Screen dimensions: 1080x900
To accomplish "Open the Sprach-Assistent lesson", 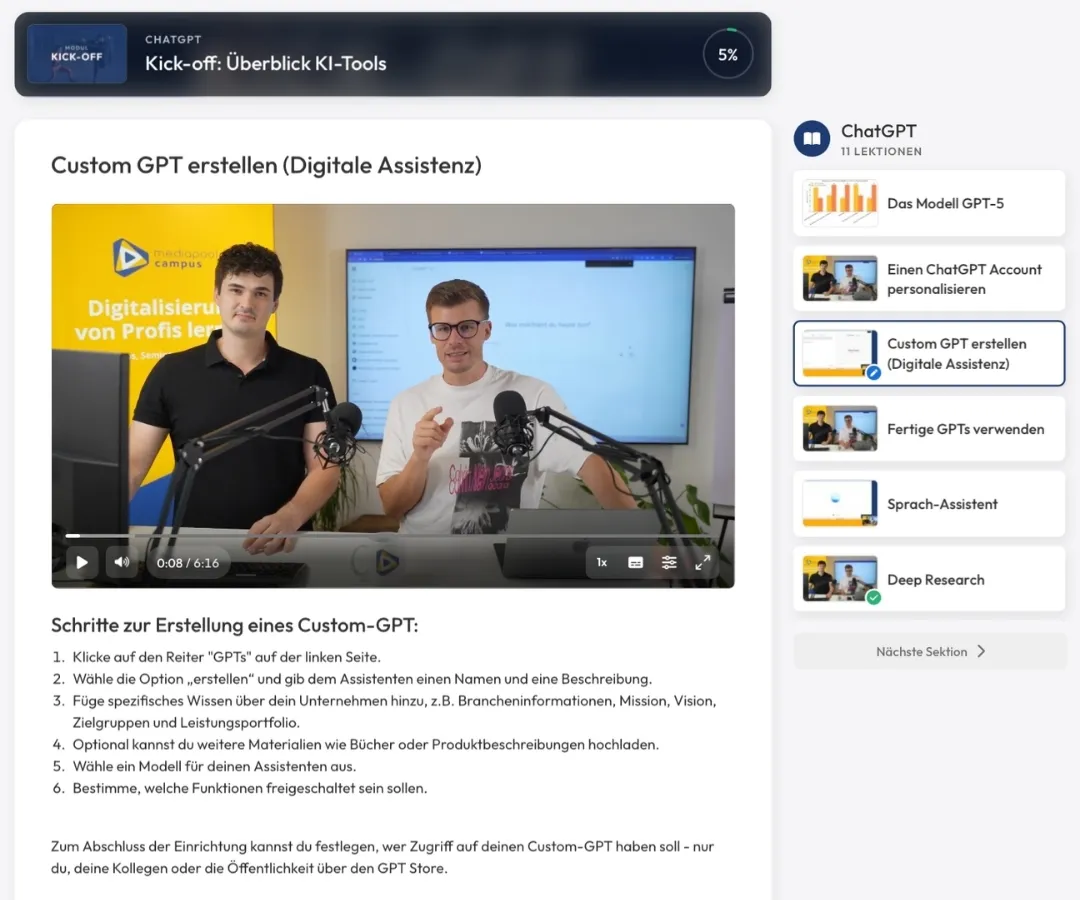I will click(x=928, y=504).
